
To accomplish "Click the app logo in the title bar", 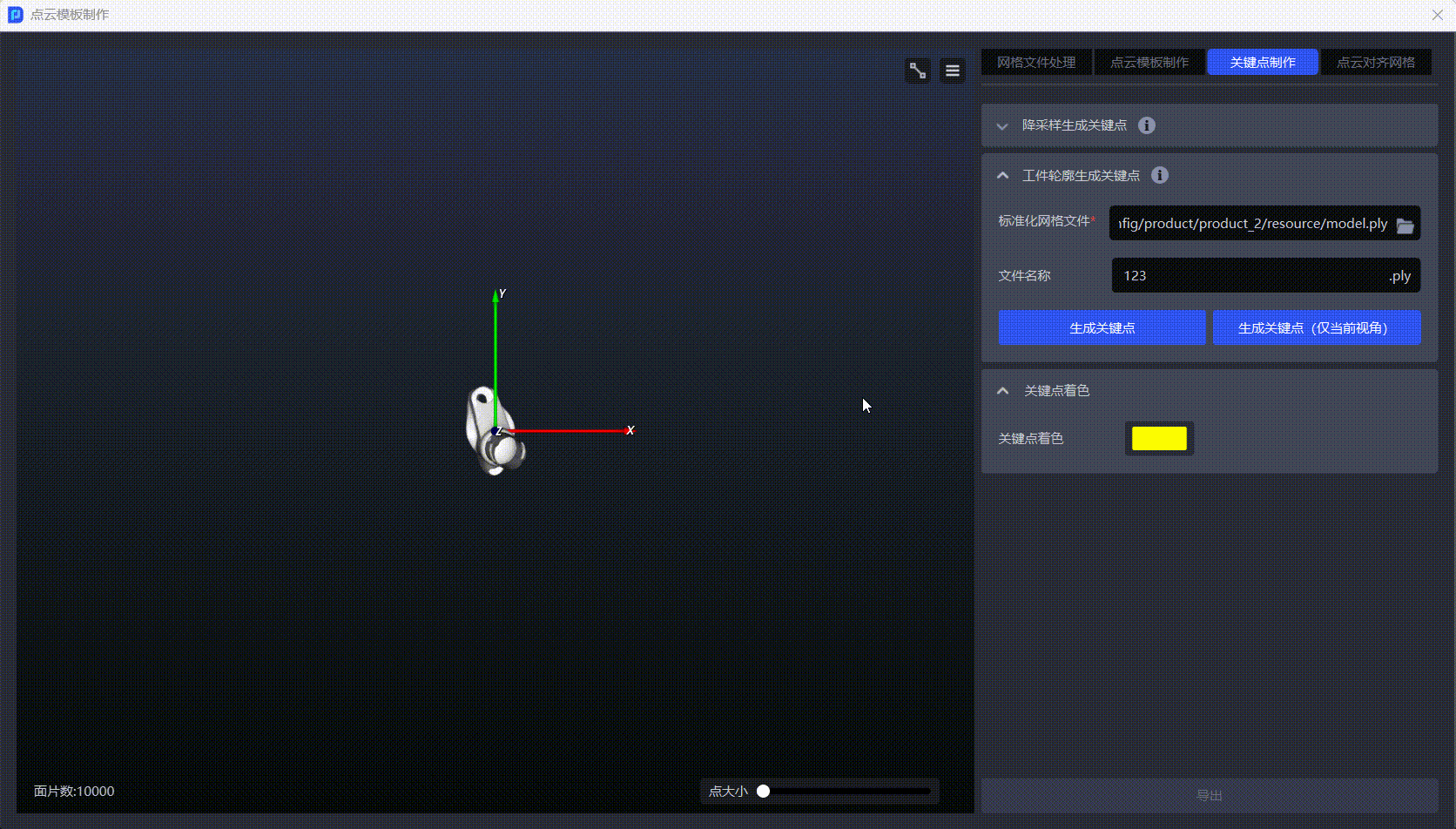I will click(15, 15).
